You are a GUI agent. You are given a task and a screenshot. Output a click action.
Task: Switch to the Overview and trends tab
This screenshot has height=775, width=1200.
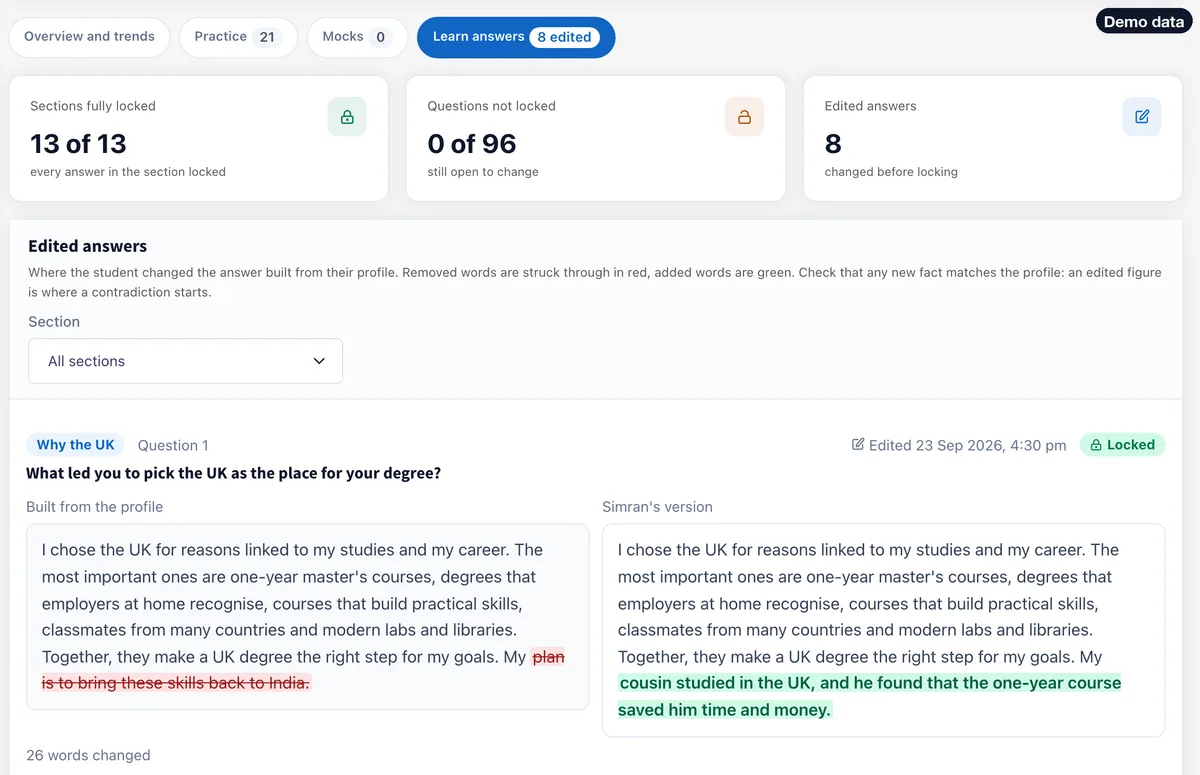90,37
